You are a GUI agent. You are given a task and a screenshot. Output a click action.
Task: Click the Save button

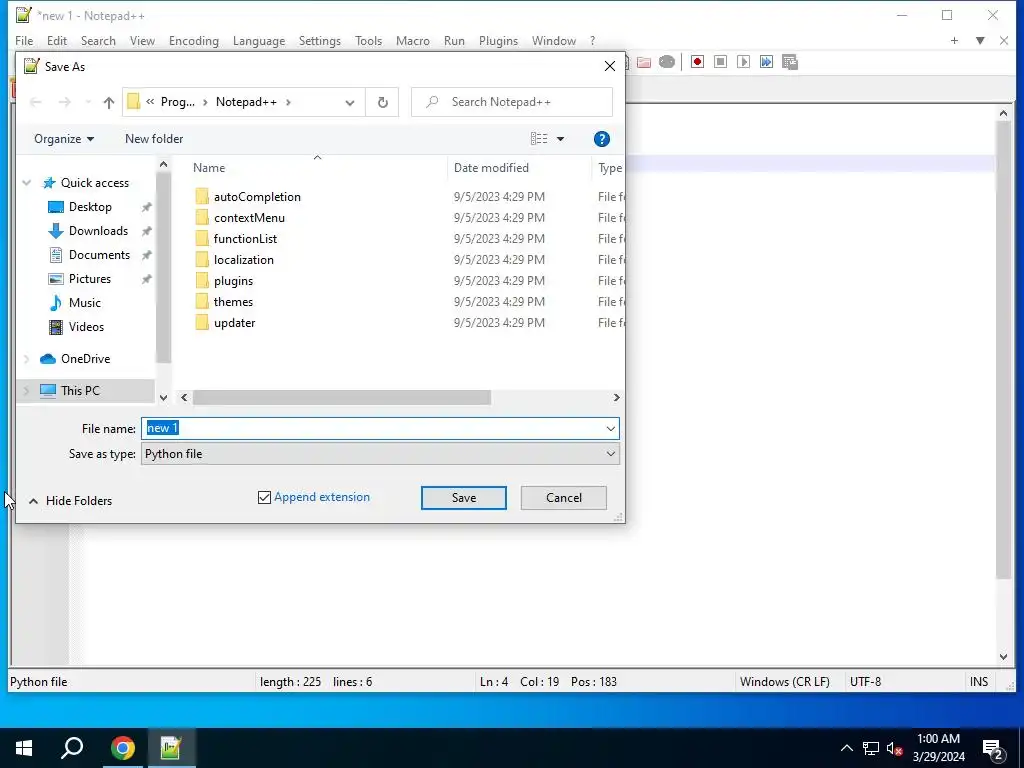click(464, 498)
